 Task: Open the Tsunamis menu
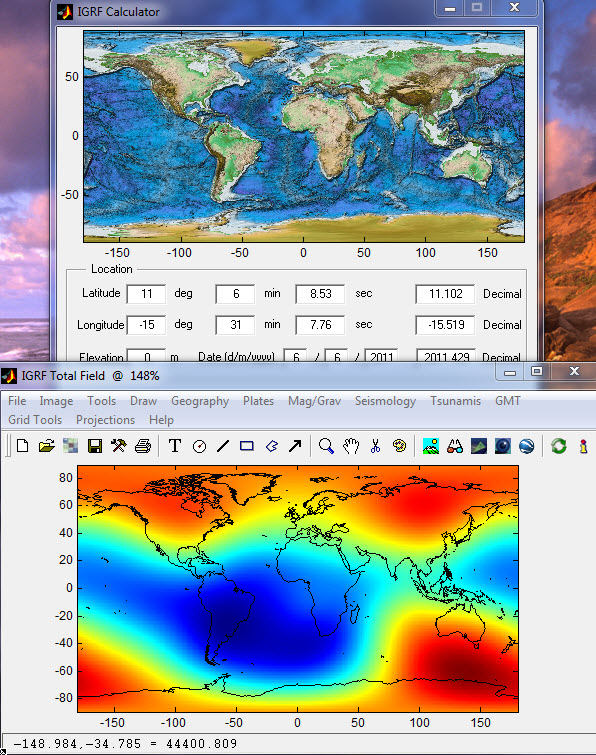tap(455, 401)
